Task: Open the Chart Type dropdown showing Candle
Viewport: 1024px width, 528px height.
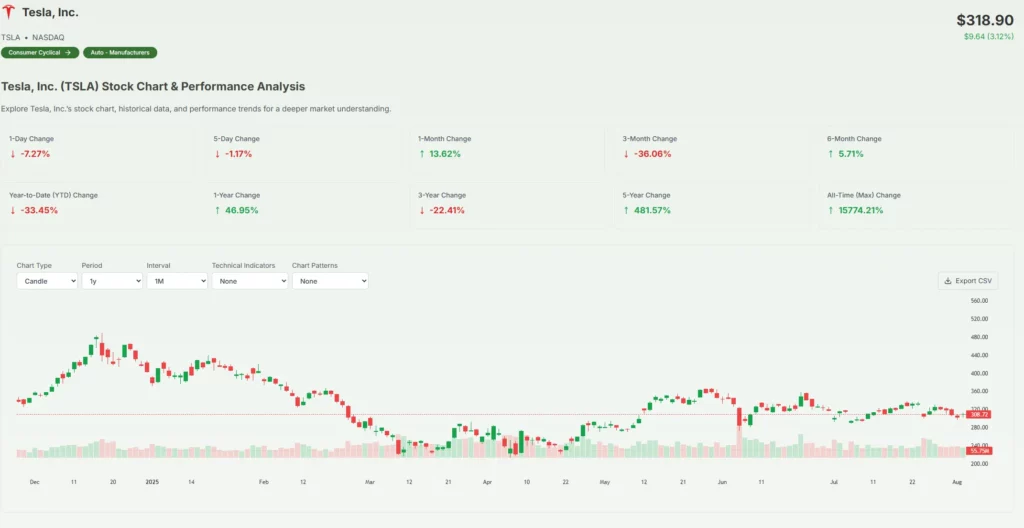Action: [x=47, y=281]
